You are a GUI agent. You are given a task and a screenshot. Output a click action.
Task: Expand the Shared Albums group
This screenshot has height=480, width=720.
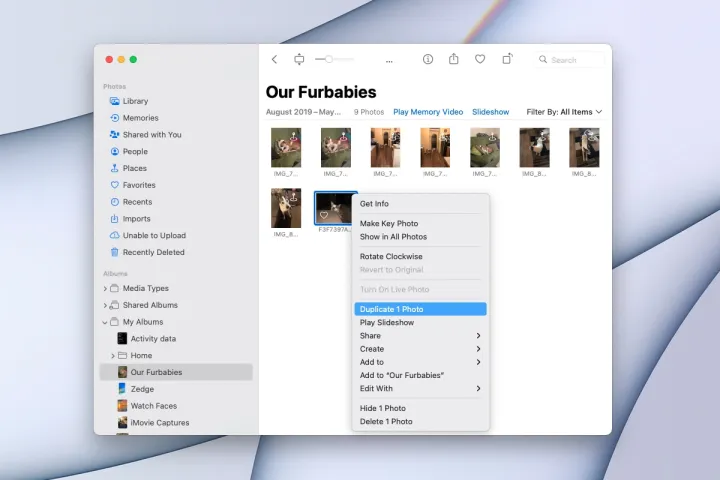point(105,305)
